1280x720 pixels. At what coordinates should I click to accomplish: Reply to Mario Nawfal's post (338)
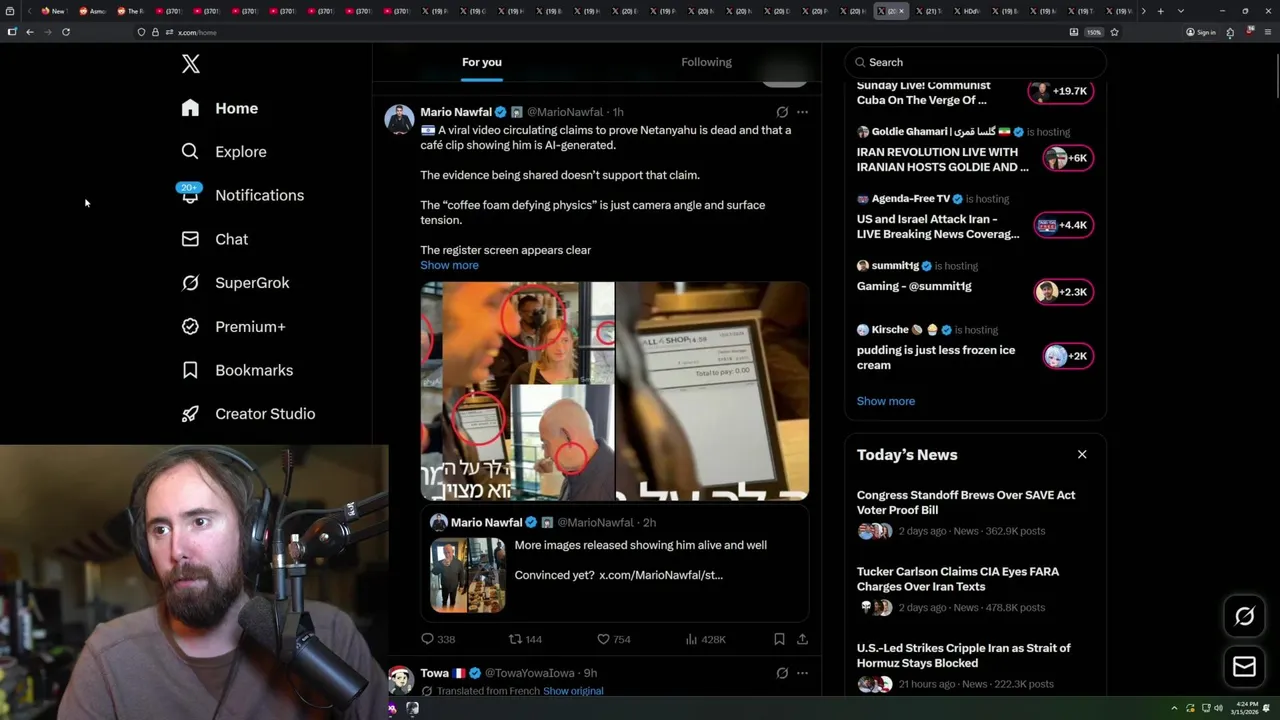(438, 639)
